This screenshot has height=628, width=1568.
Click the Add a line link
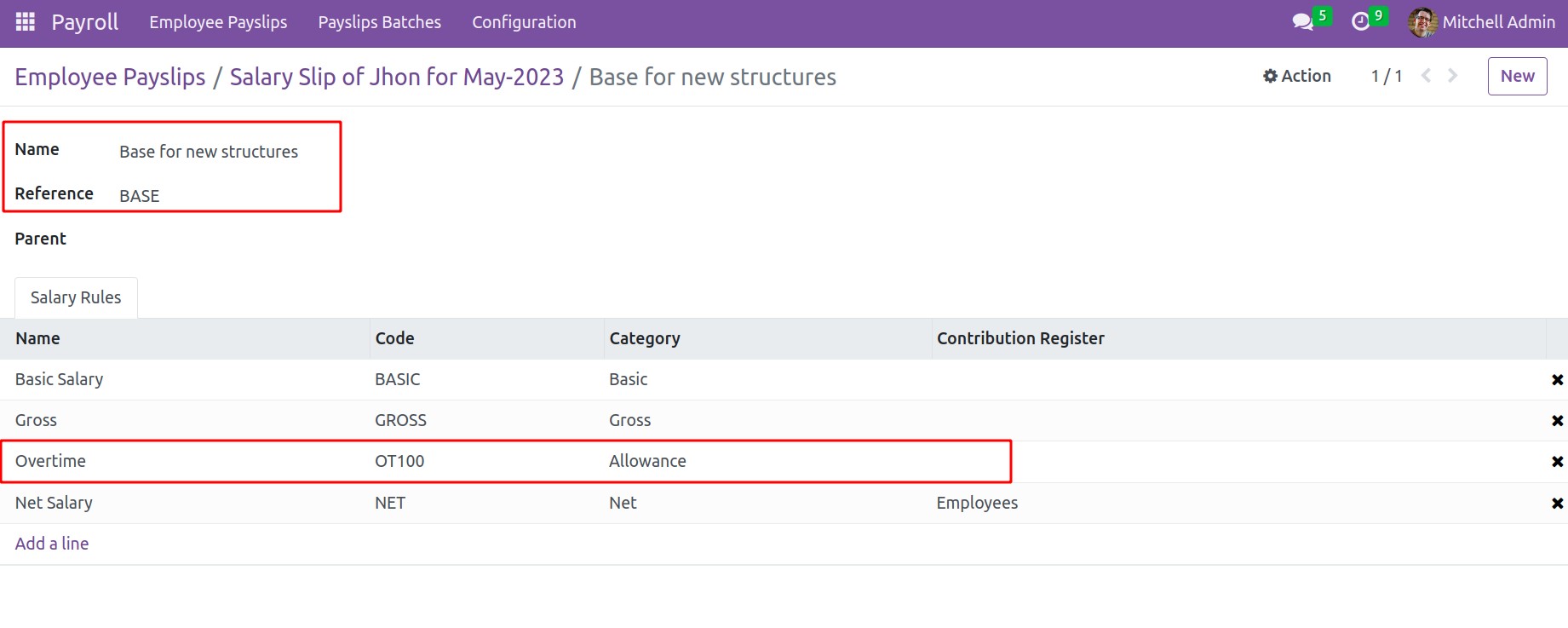pos(52,544)
